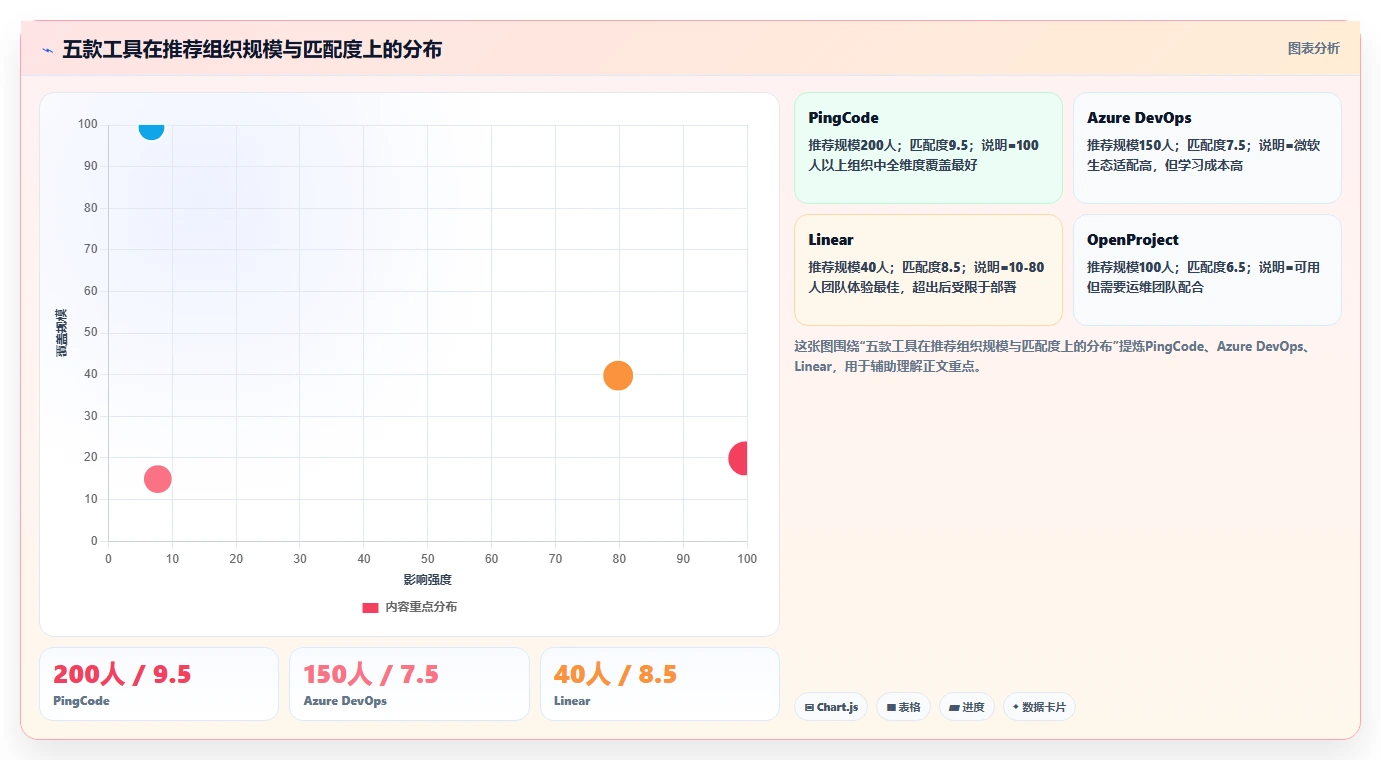This screenshot has height=760, width=1381.
Task: Click the 图表分析 label
Action: pos(1313,48)
